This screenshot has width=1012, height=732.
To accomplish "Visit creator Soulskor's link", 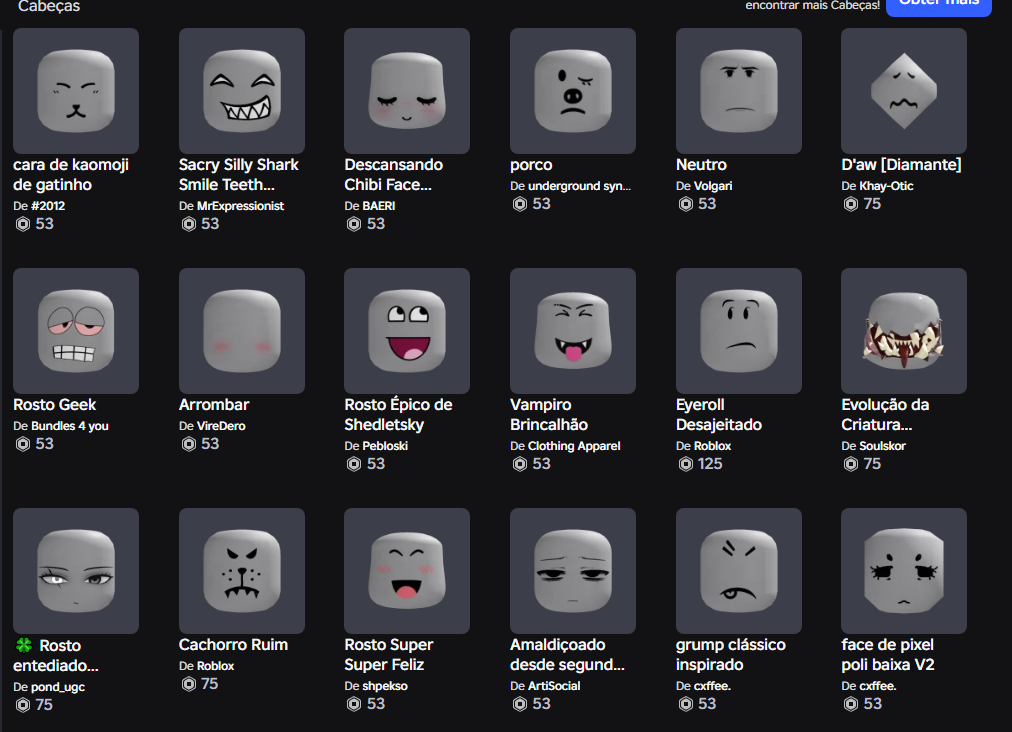I will [x=882, y=446].
